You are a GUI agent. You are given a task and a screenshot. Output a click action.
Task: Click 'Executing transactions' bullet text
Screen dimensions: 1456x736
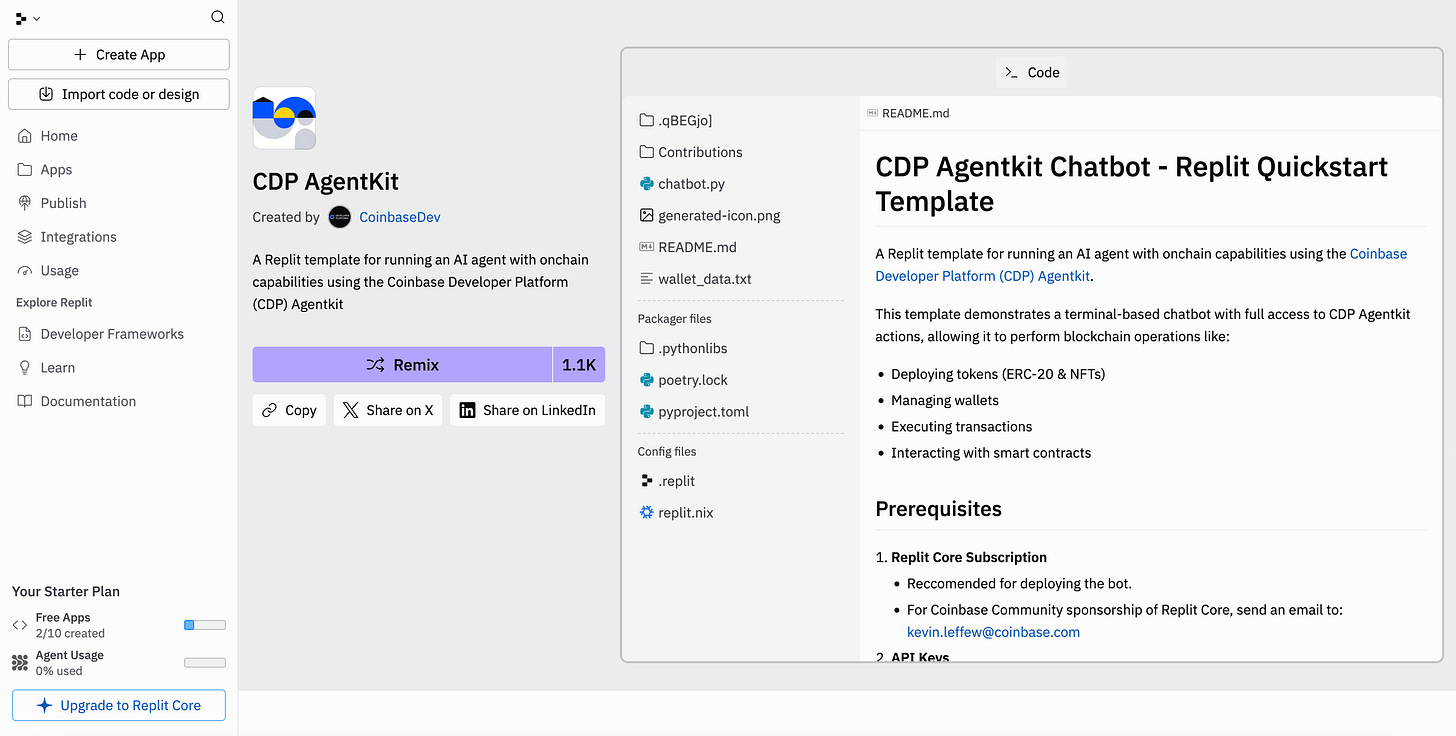pos(962,426)
